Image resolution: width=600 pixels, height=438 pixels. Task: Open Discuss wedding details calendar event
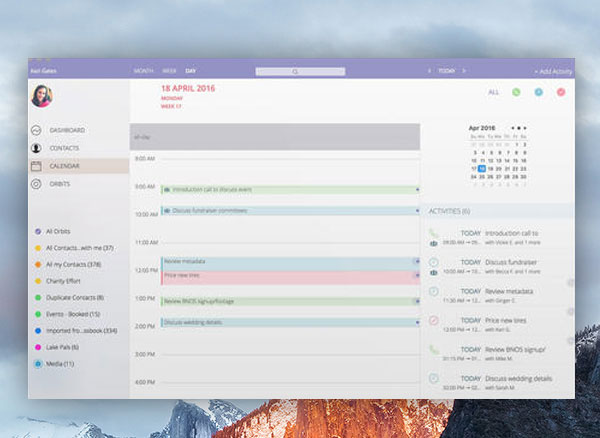coord(290,322)
